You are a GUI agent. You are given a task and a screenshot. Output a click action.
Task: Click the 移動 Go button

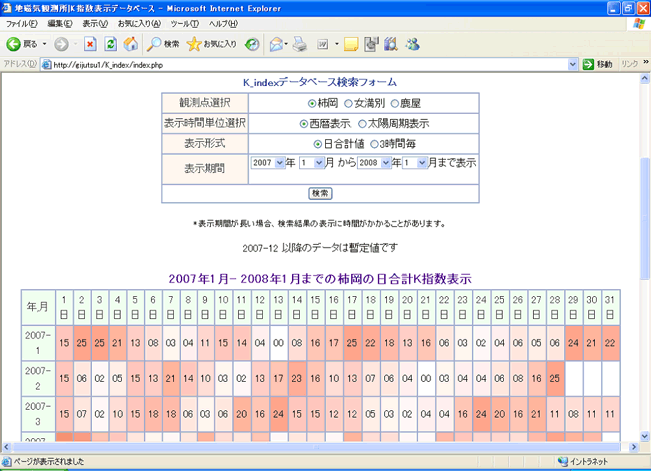598,65
